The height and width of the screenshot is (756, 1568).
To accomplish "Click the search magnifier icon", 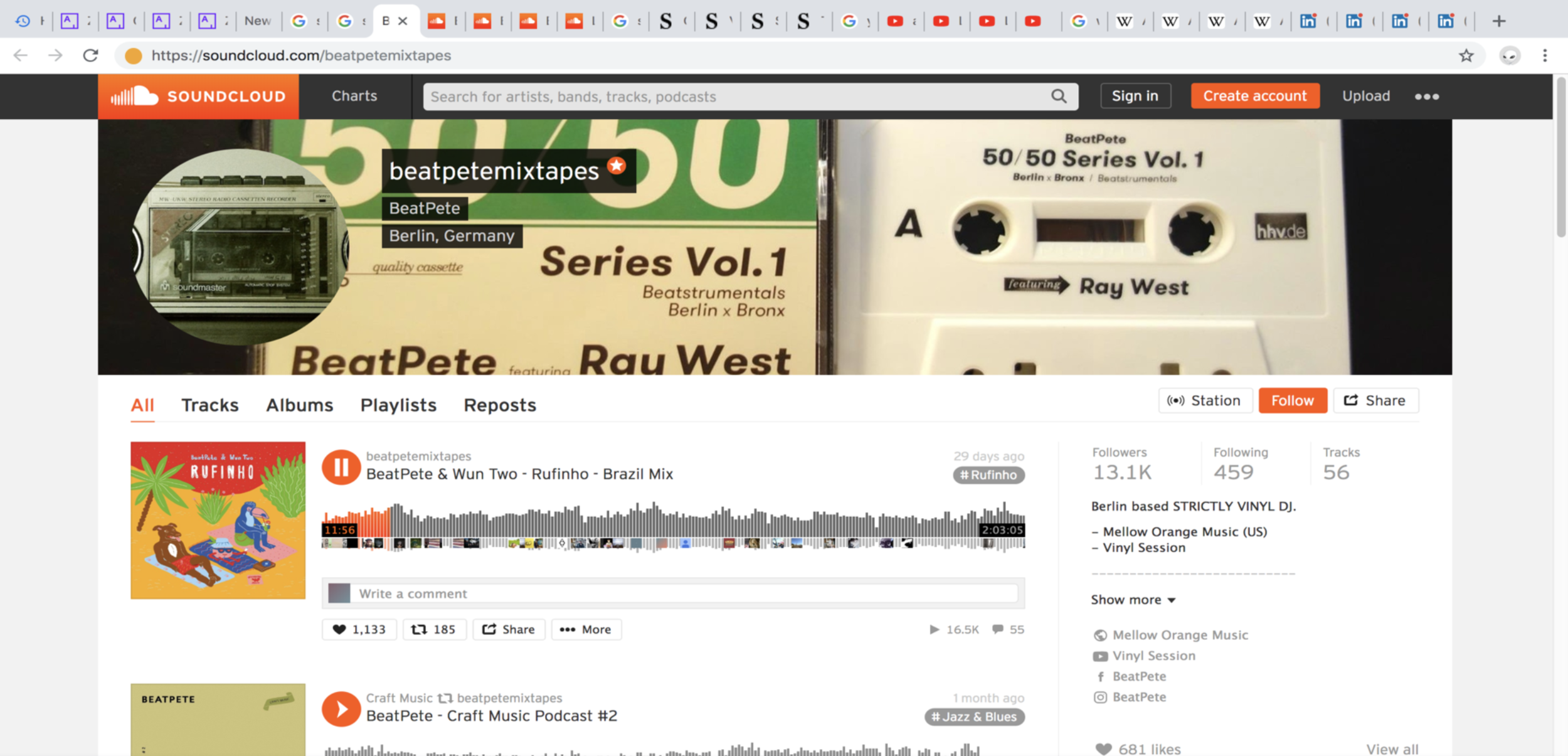I will tap(1059, 96).
